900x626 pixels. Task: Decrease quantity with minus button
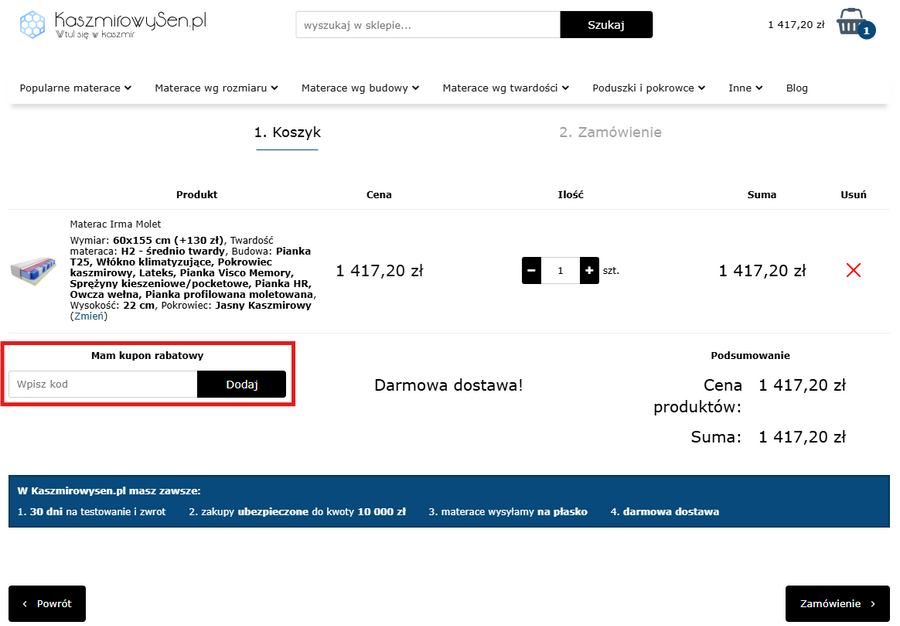pos(532,270)
